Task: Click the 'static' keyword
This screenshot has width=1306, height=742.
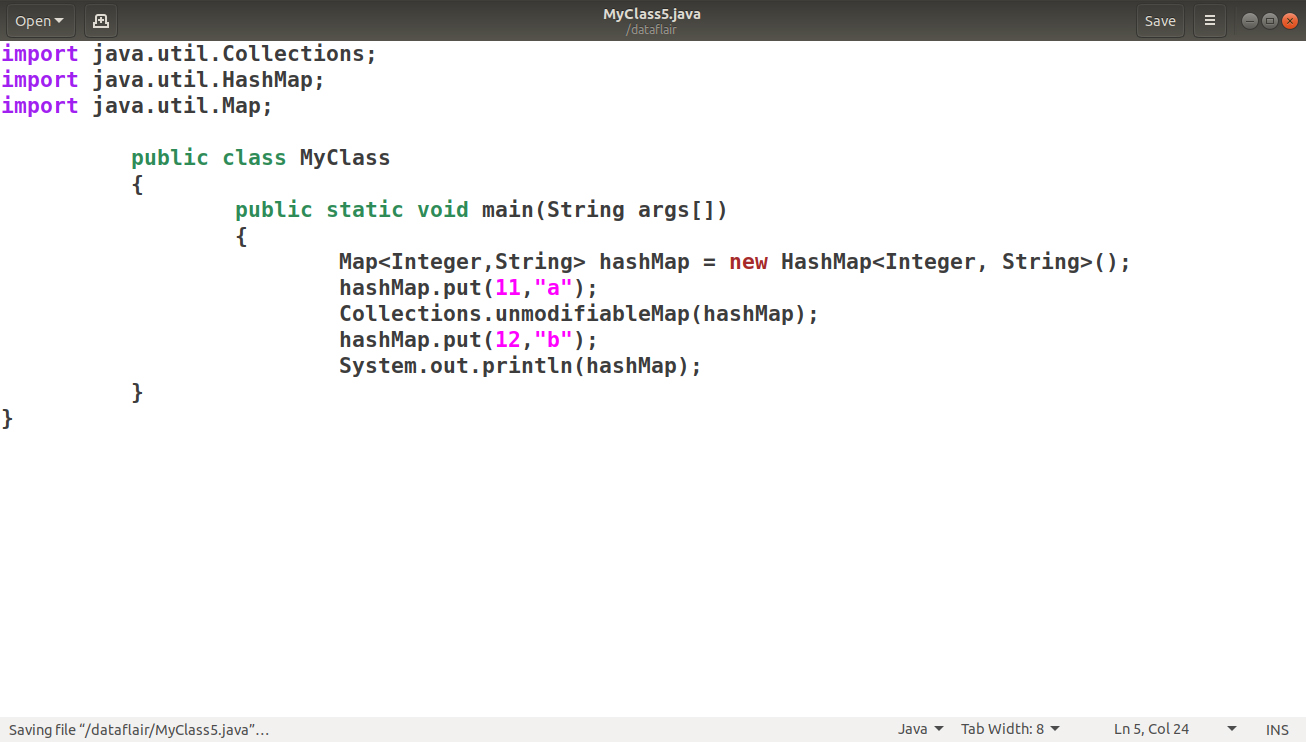Action: [x=364, y=210]
